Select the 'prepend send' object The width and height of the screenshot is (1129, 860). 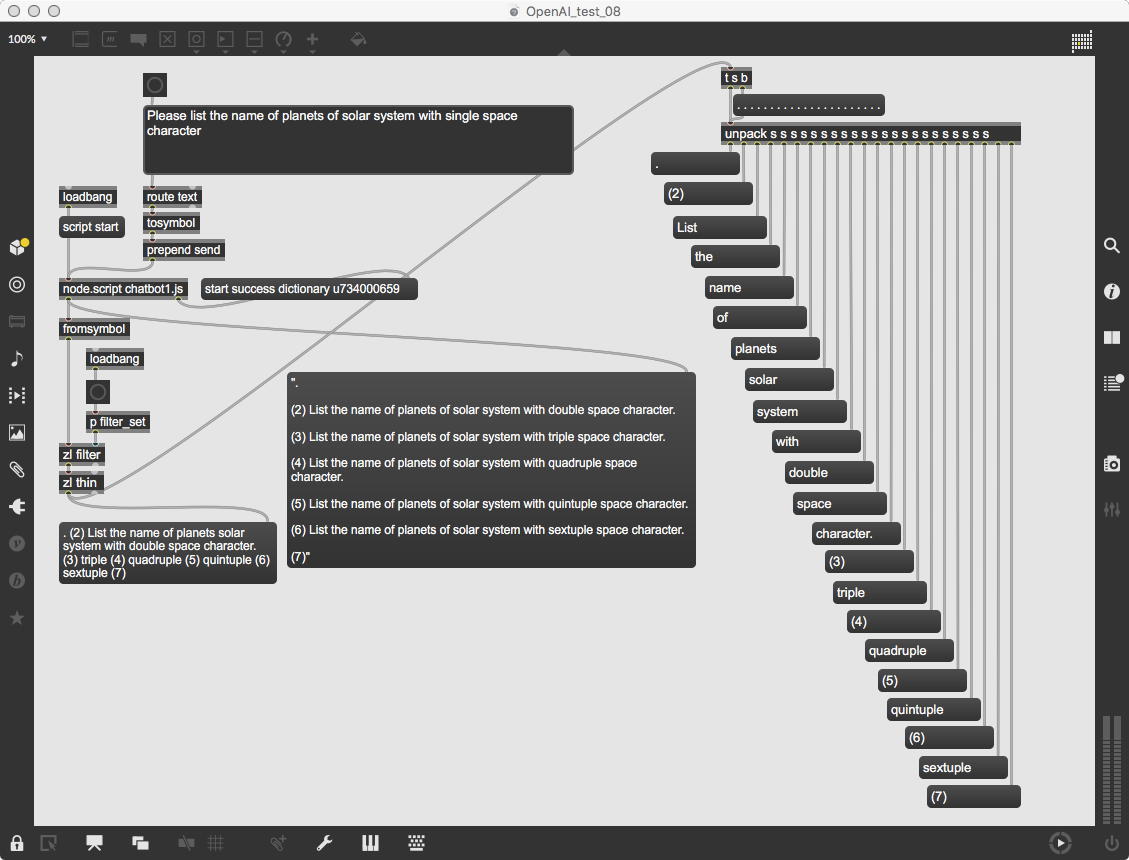point(184,250)
